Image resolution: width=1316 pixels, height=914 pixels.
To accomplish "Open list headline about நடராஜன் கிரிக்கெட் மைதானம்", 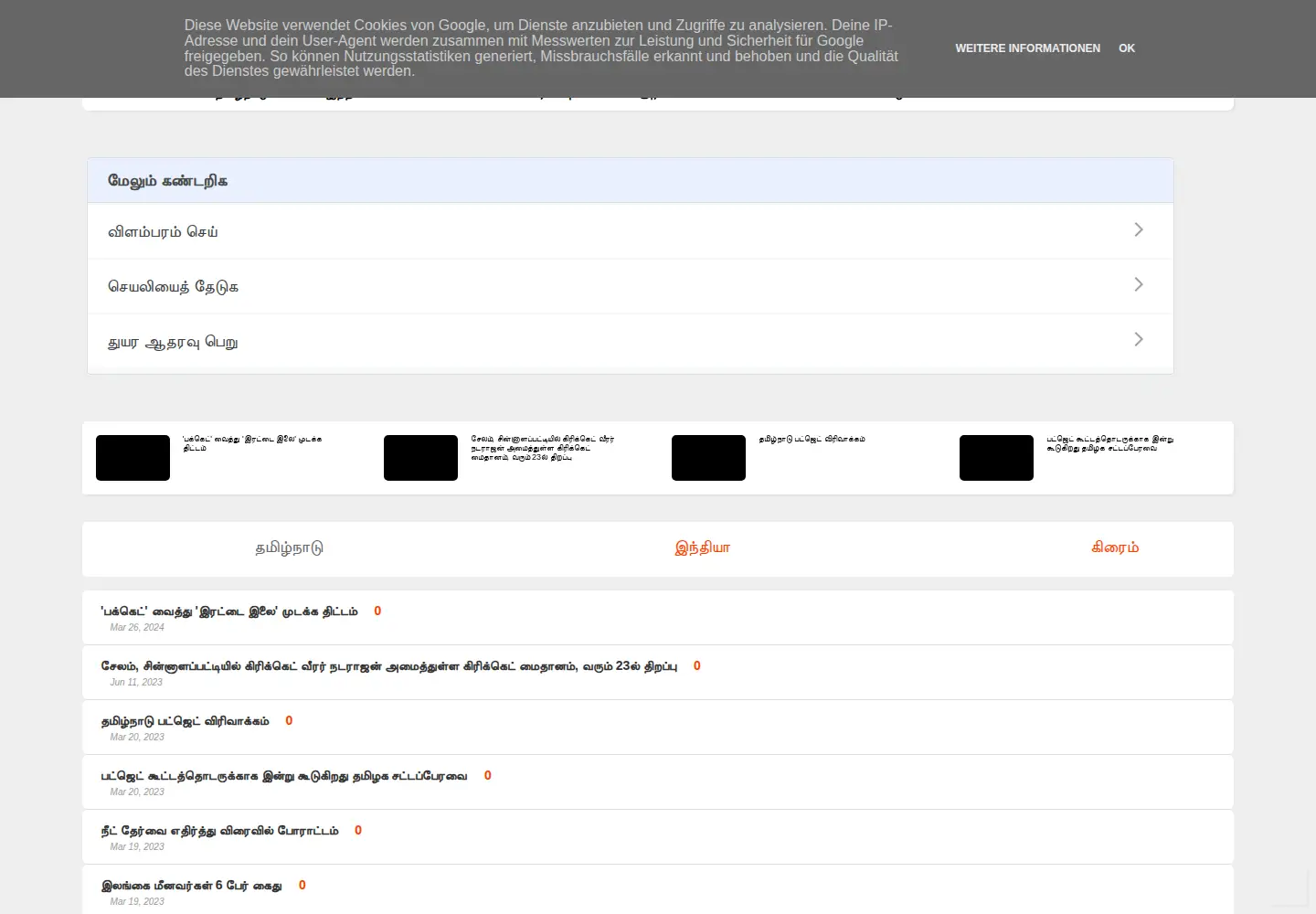I will [389, 666].
